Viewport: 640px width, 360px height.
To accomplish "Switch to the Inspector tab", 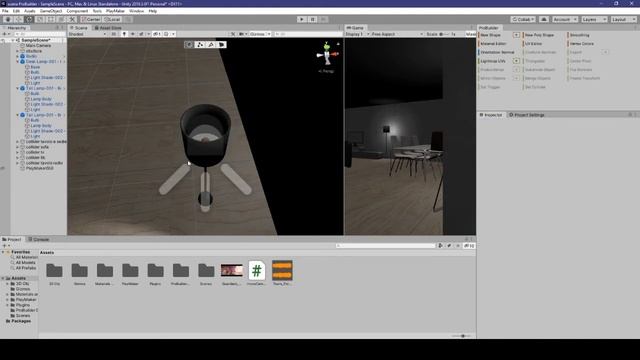I will [491, 115].
